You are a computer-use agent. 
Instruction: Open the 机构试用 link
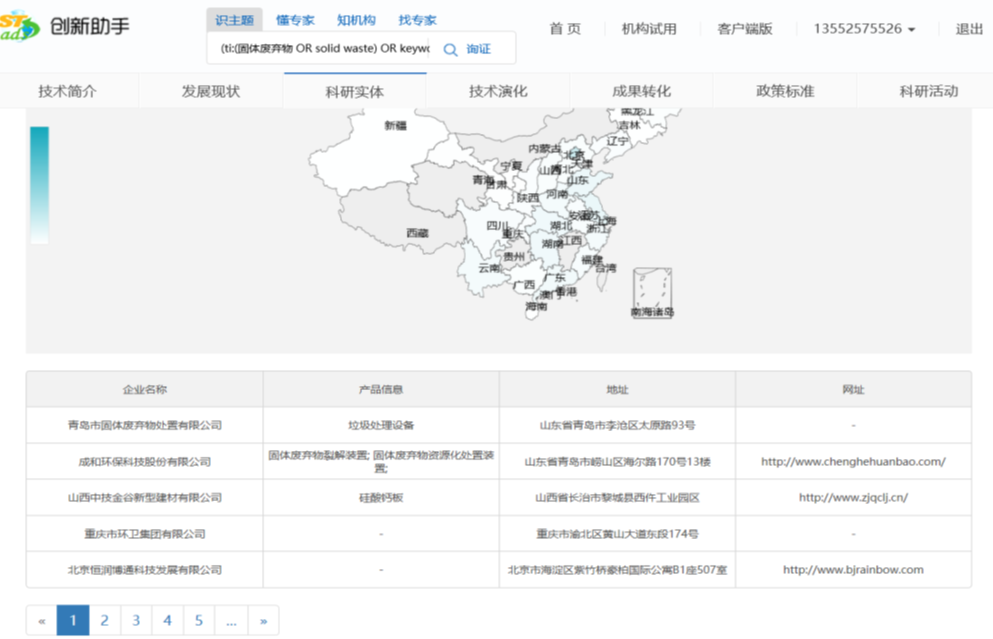click(648, 29)
